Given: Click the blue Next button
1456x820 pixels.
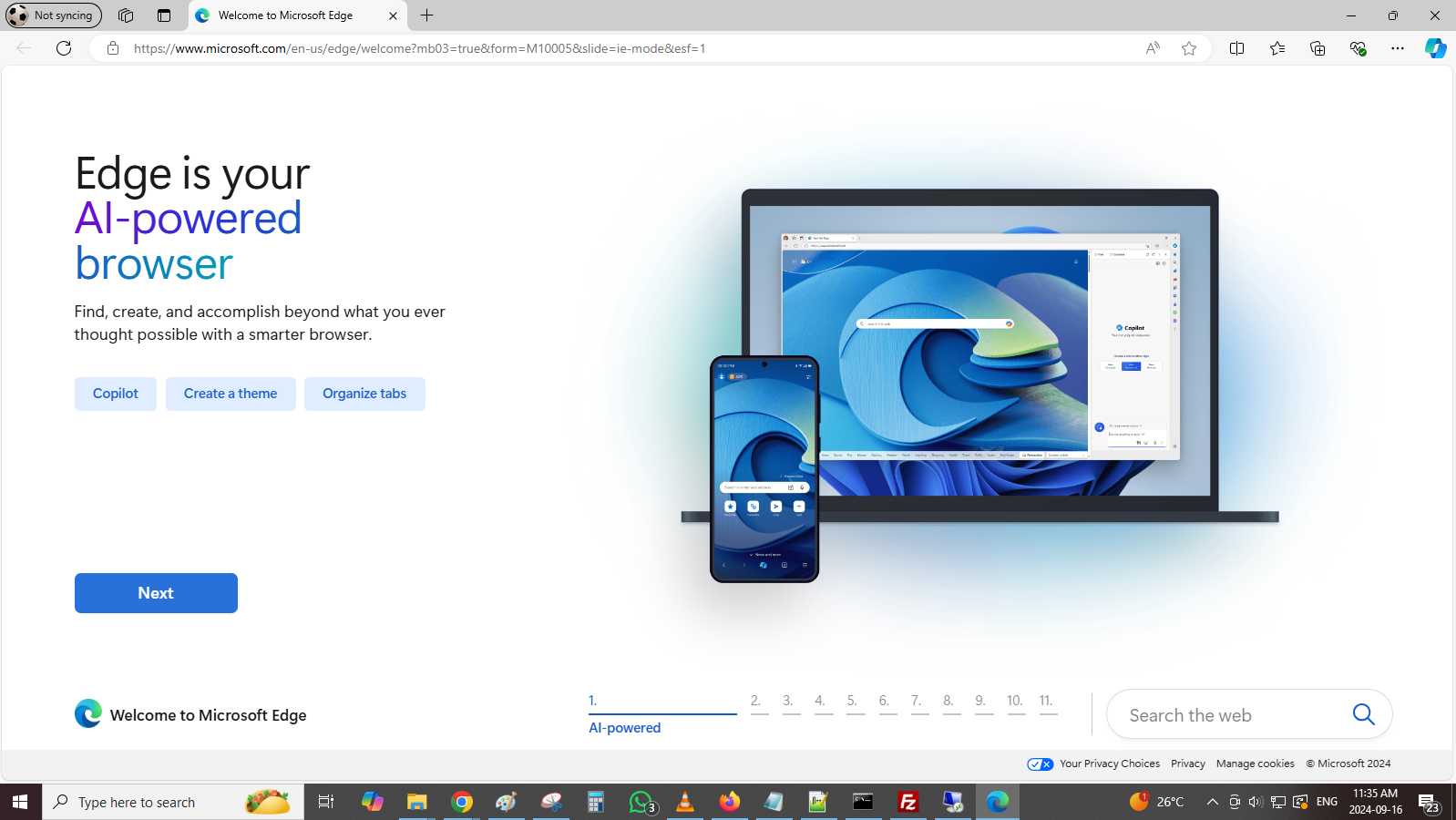Looking at the screenshot, I should point(156,593).
